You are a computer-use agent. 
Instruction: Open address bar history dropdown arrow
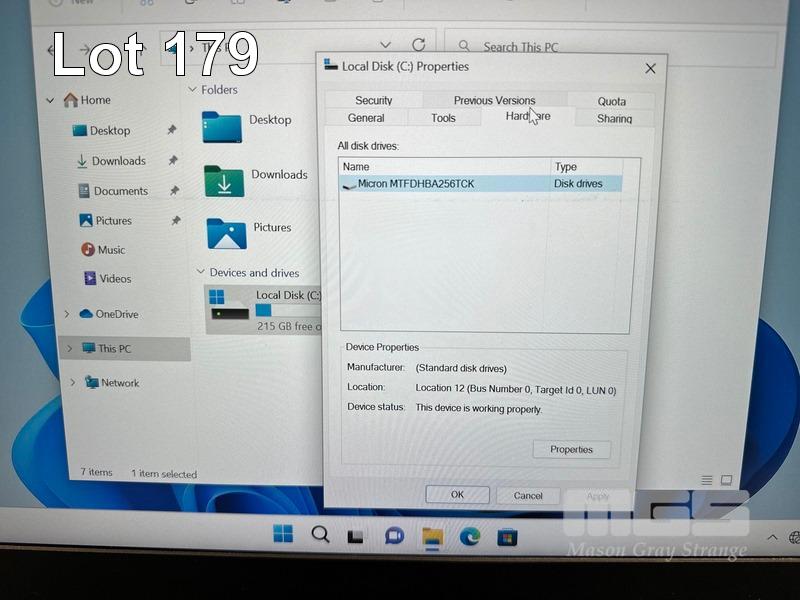(x=387, y=45)
